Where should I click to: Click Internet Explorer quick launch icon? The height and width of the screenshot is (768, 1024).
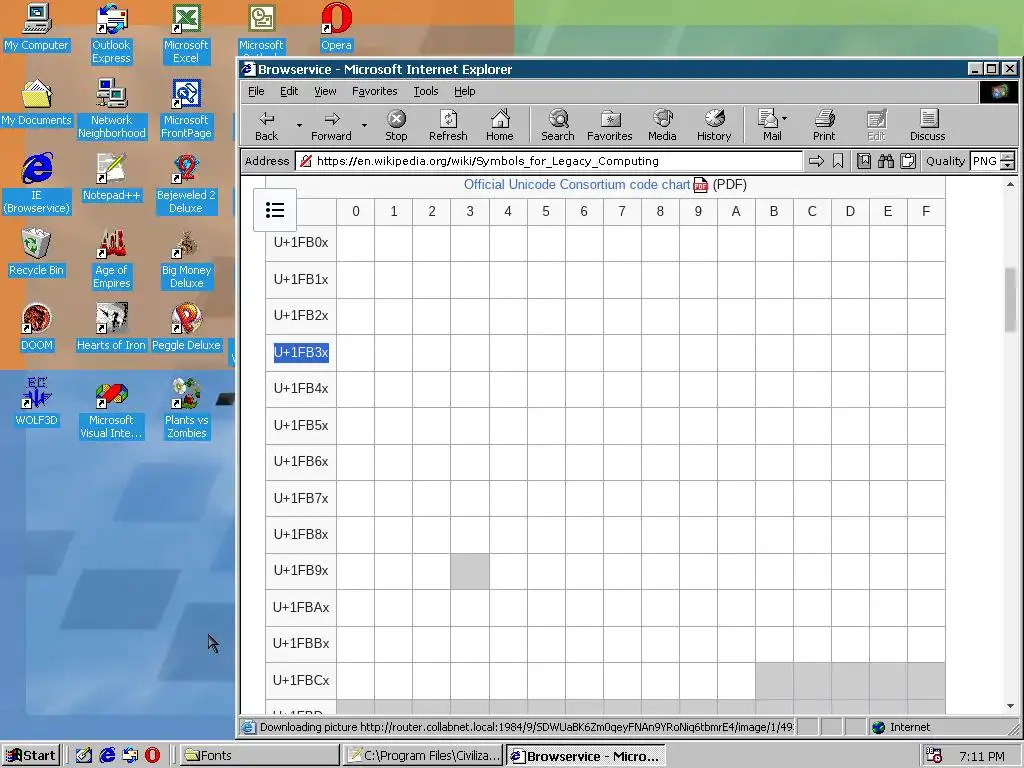[x=107, y=756]
